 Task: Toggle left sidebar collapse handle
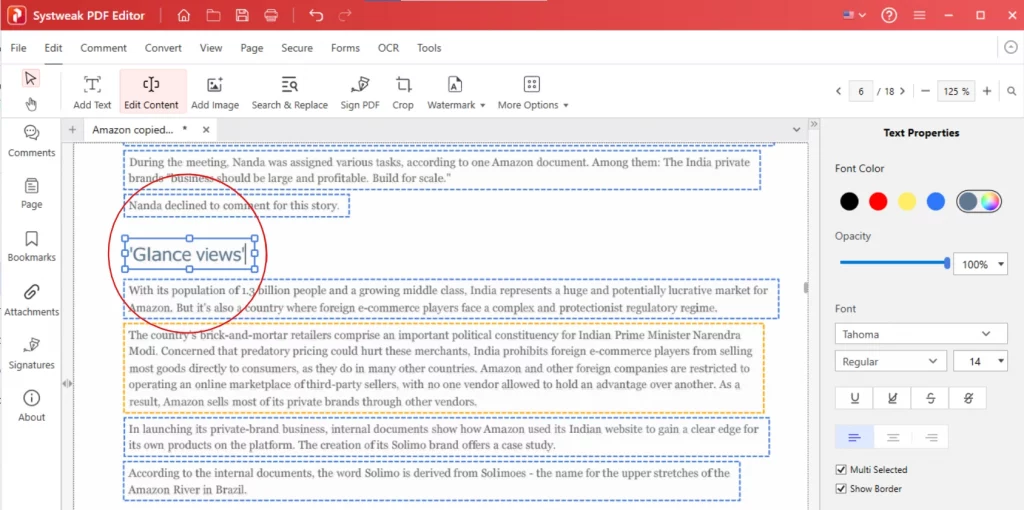tap(67, 383)
